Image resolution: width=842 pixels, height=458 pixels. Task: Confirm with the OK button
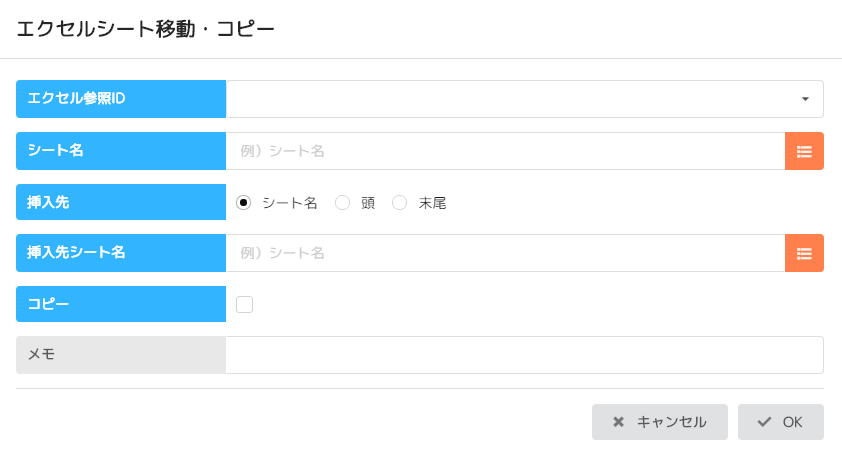pos(780,422)
